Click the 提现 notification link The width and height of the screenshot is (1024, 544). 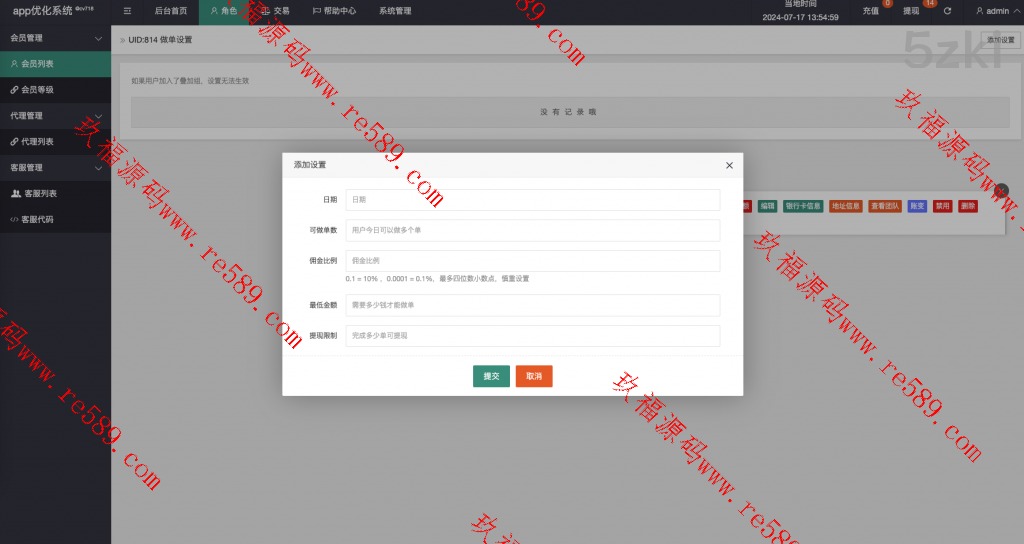[911, 11]
